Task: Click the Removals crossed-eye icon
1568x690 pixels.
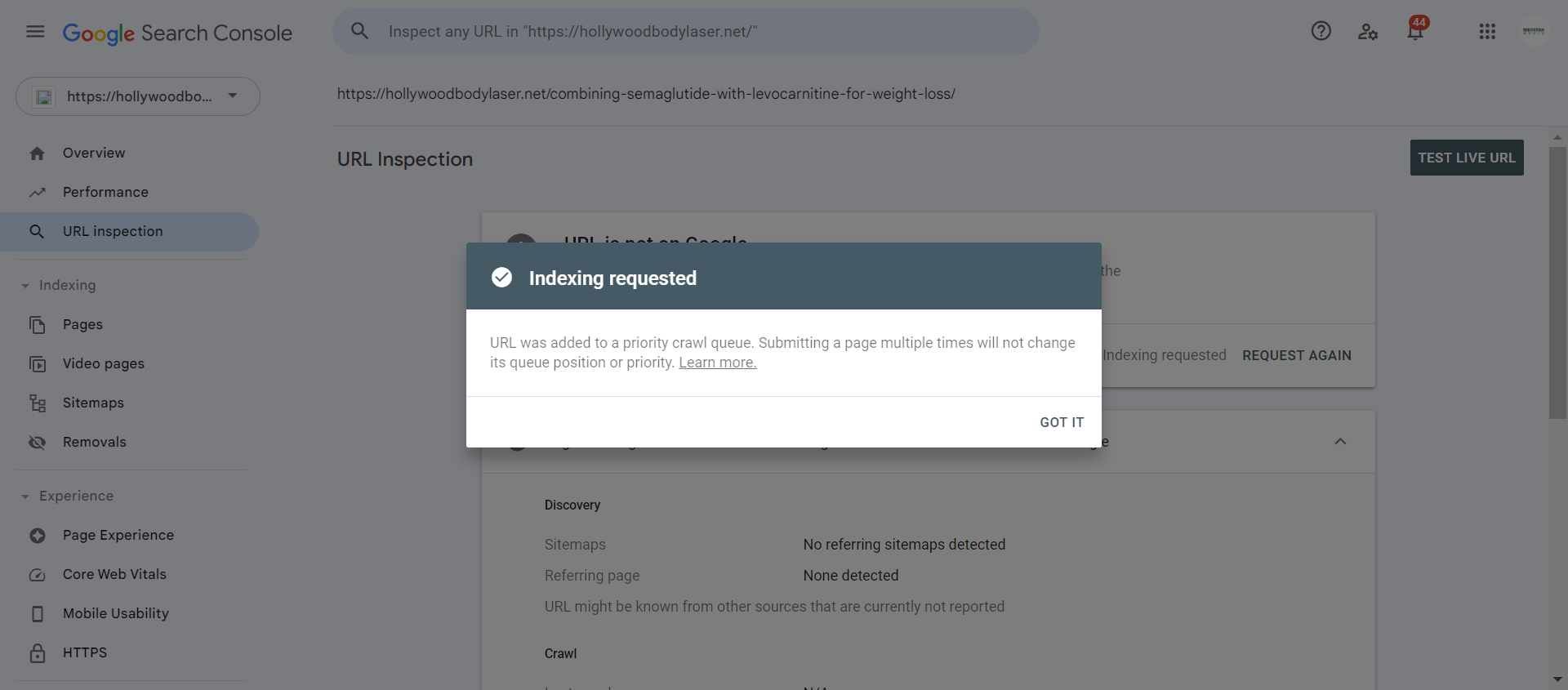Action: 38,442
